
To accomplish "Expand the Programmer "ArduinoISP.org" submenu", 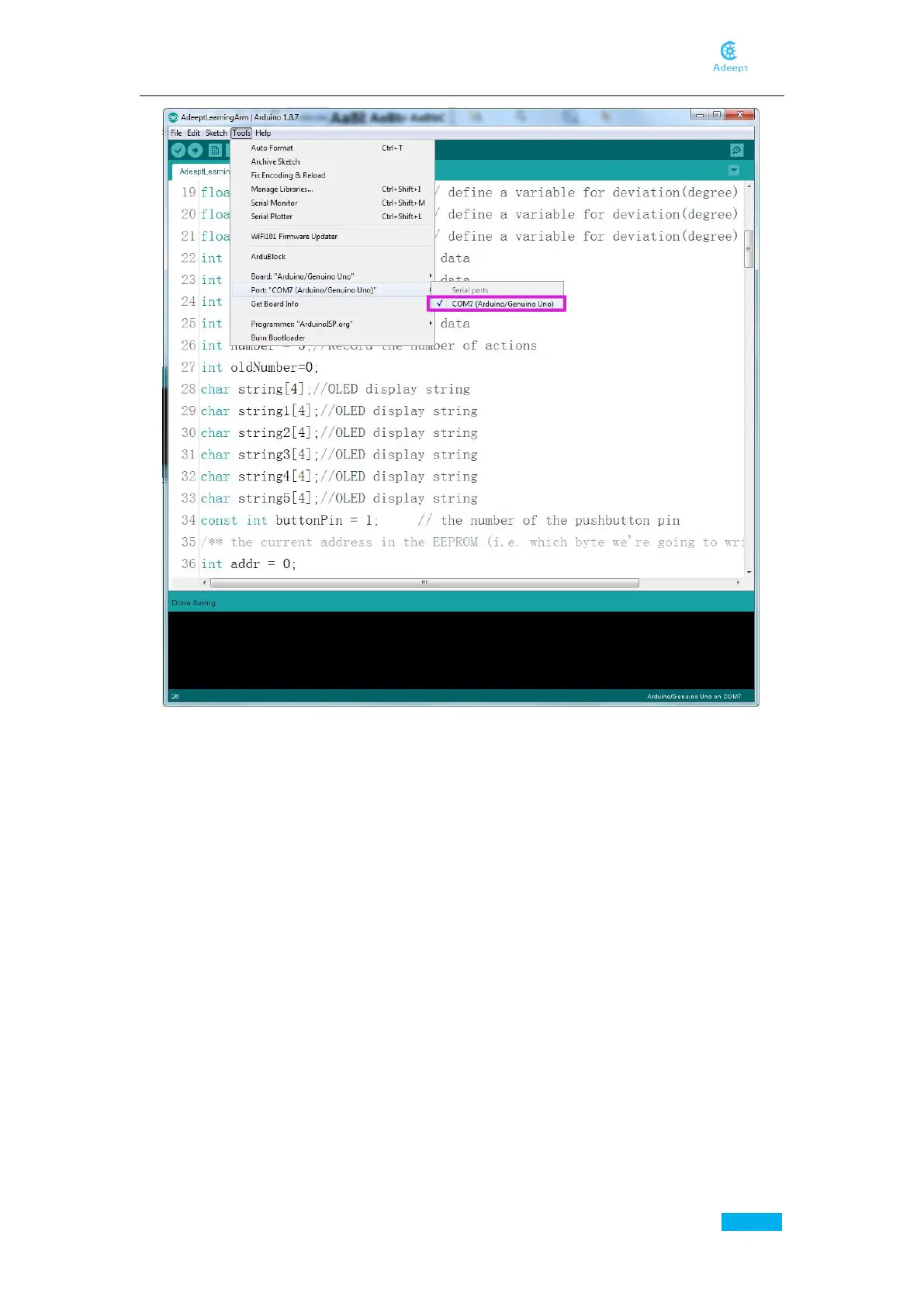I will click(x=333, y=324).
